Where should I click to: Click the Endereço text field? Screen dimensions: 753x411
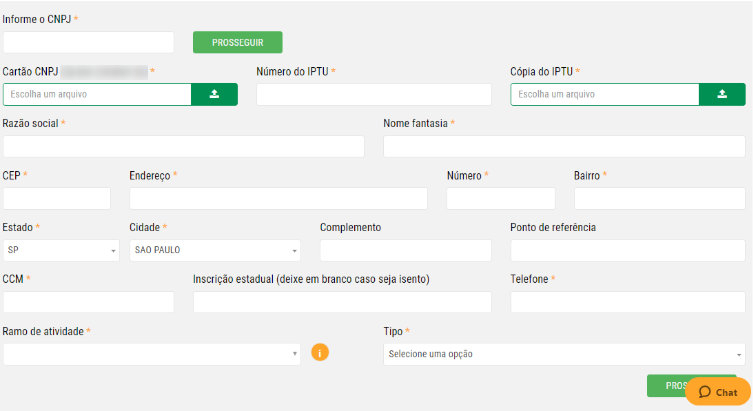click(x=278, y=198)
